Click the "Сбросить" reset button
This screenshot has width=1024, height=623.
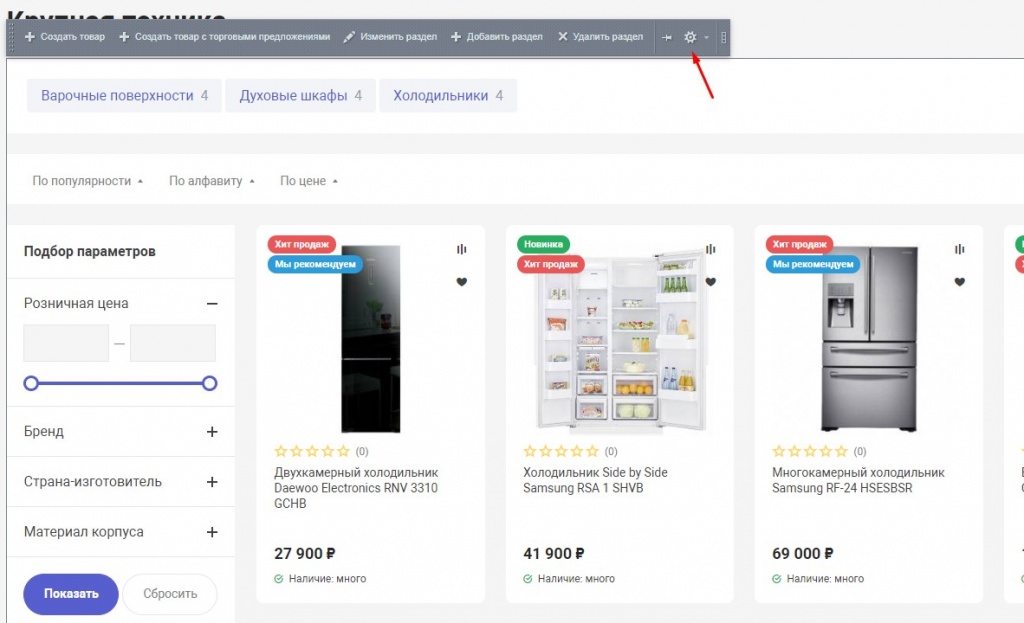tap(170, 594)
